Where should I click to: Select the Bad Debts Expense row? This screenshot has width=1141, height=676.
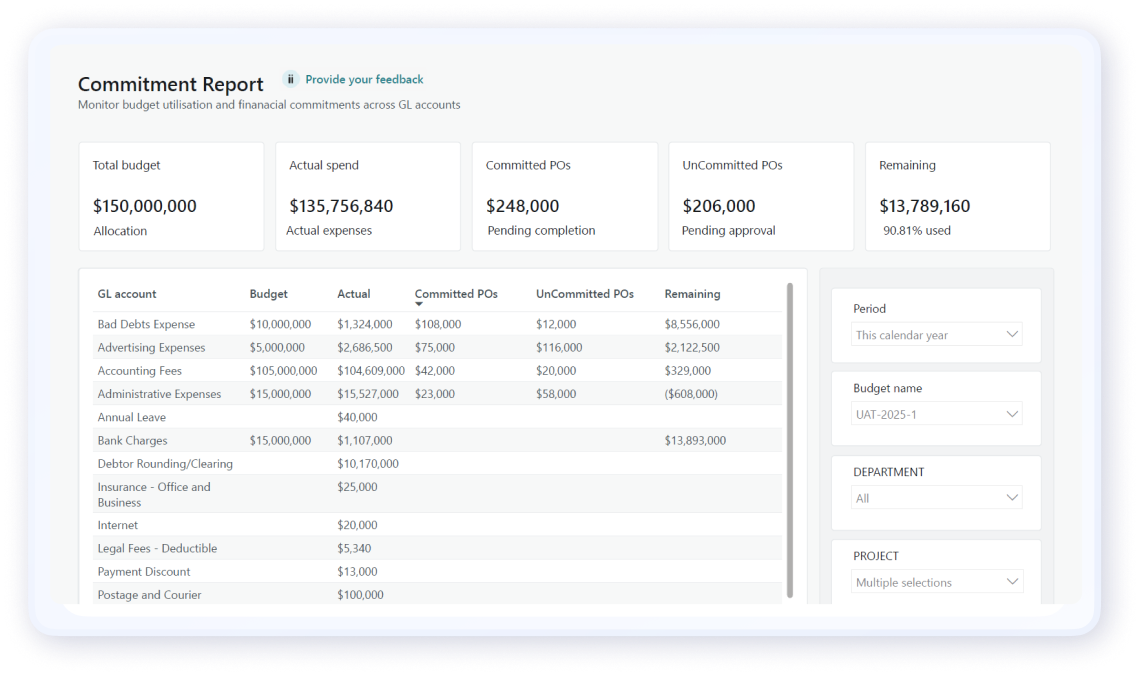click(x=146, y=324)
